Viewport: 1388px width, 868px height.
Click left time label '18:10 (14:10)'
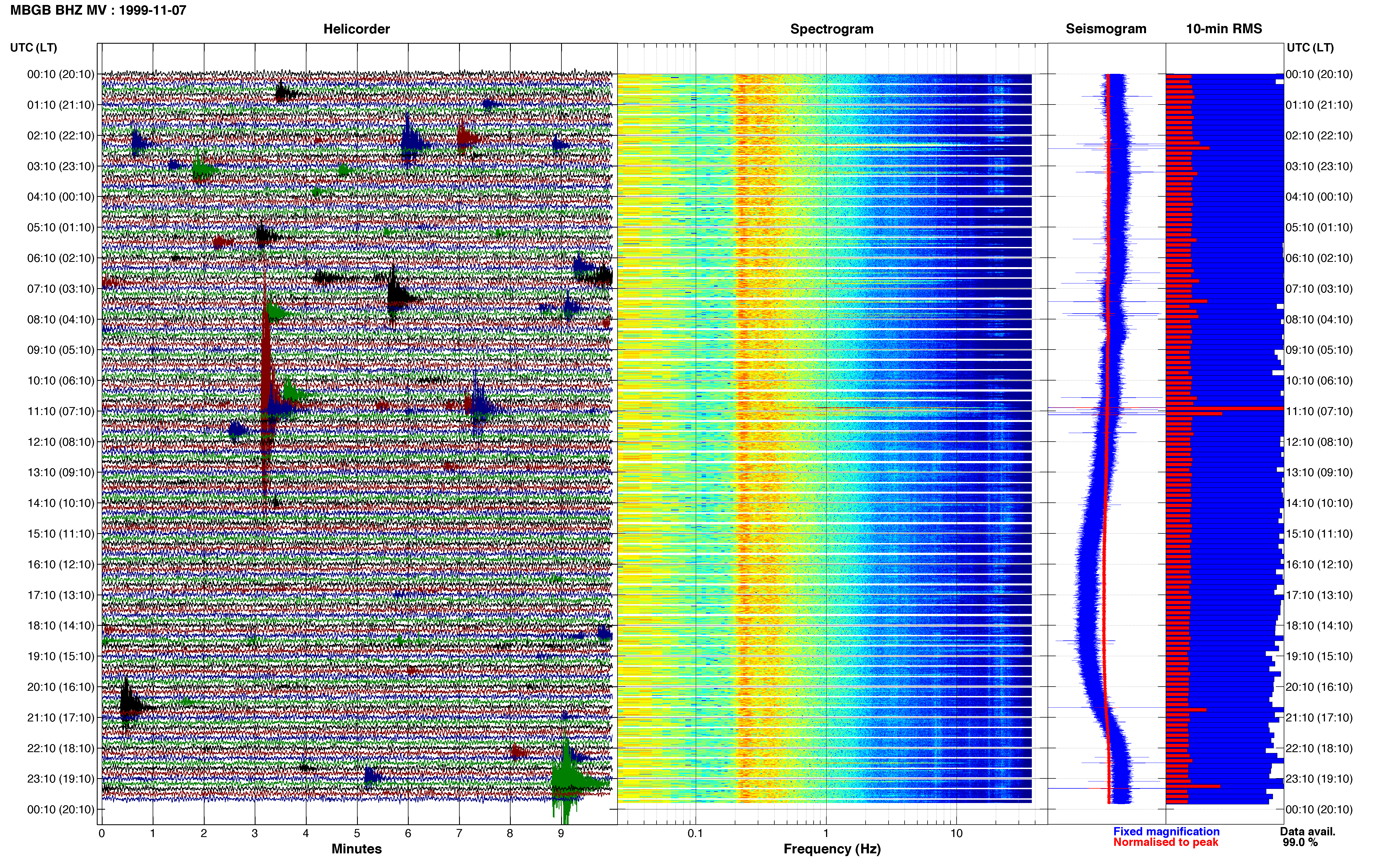61,626
